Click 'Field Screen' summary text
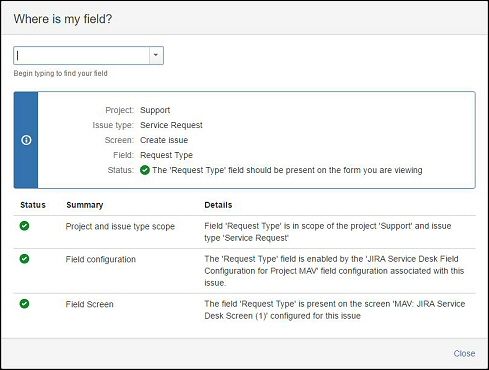This screenshot has width=489, height=370. (89, 304)
